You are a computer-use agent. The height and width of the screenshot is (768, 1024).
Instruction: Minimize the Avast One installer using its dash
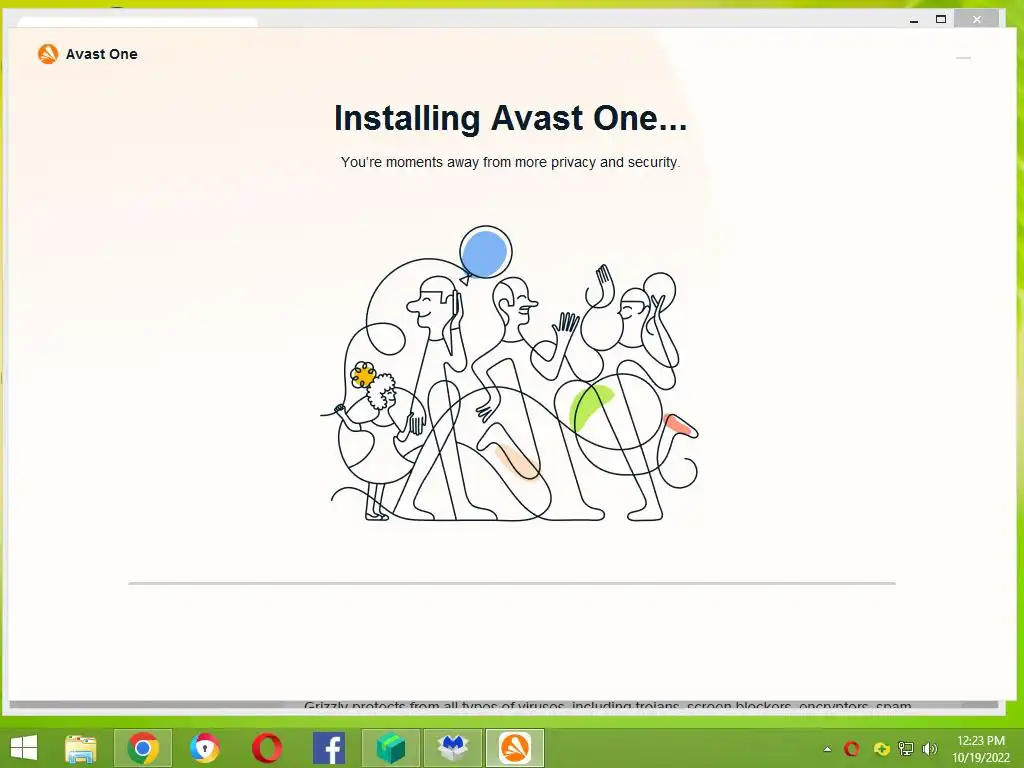pos(963,58)
